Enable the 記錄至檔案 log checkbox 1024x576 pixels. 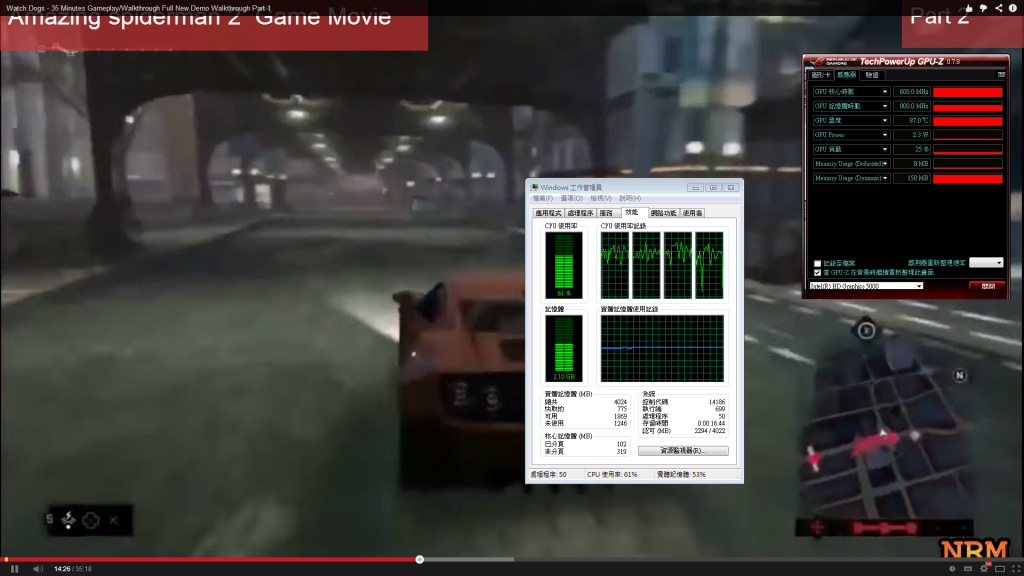(x=817, y=263)
